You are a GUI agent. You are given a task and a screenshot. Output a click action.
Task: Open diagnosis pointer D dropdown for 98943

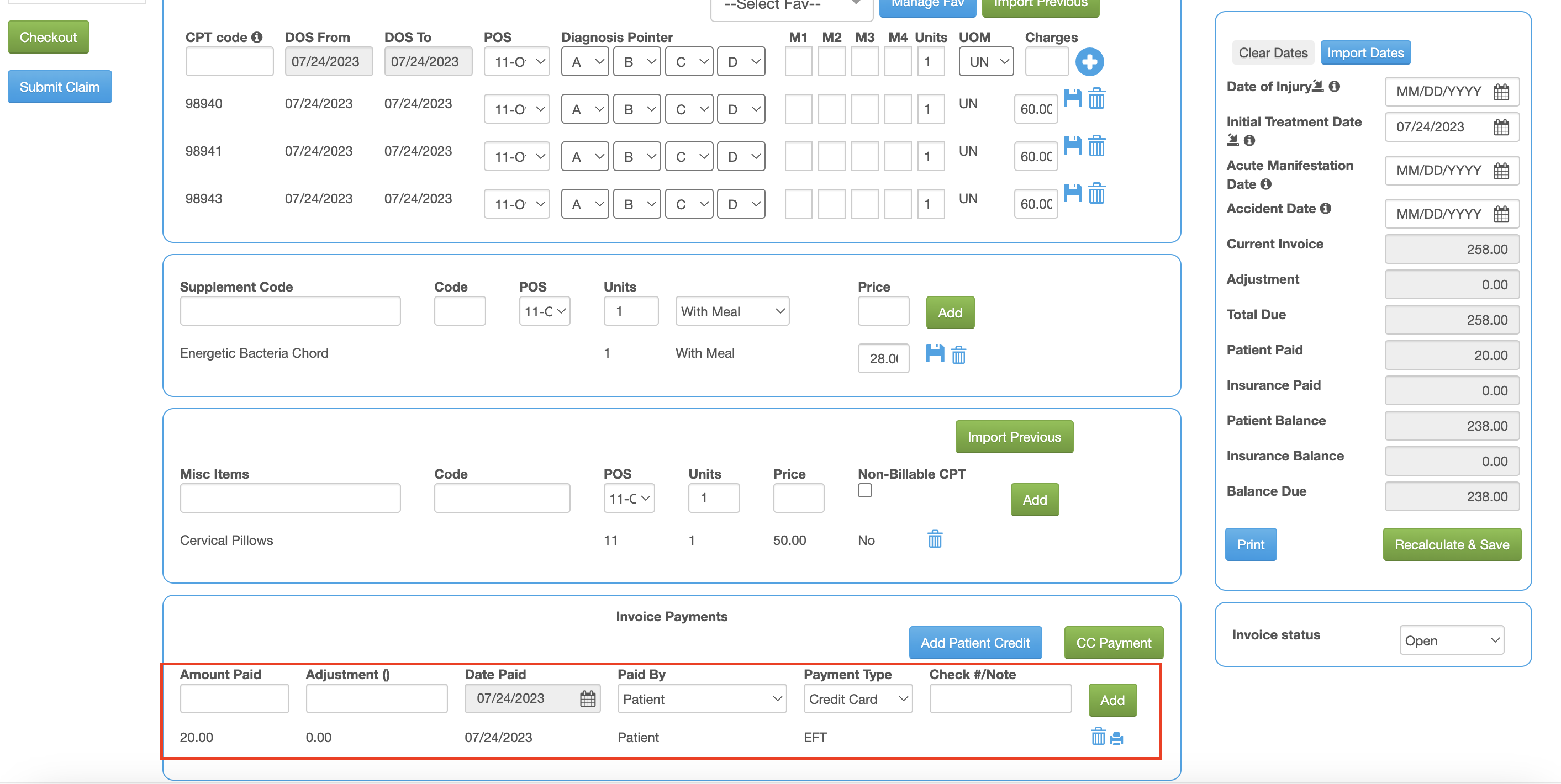coord(741,204)
